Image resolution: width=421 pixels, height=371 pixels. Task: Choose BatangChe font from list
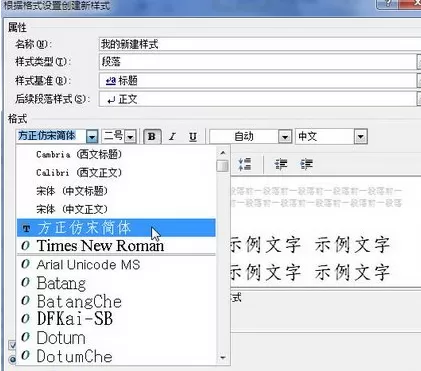(x=116, y=302)
